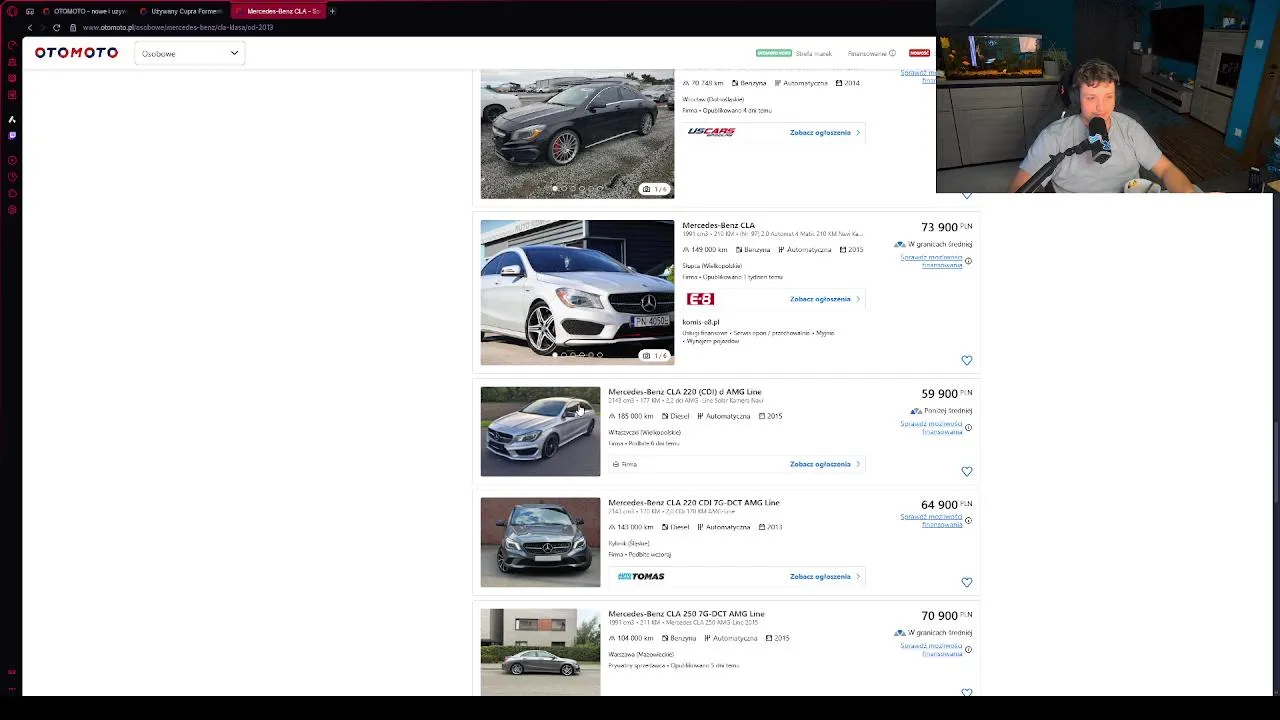This screenshot has width=1280, height=720.
Task: Open Aria AI from the browser sidebar
Action: tap(12, 119)
